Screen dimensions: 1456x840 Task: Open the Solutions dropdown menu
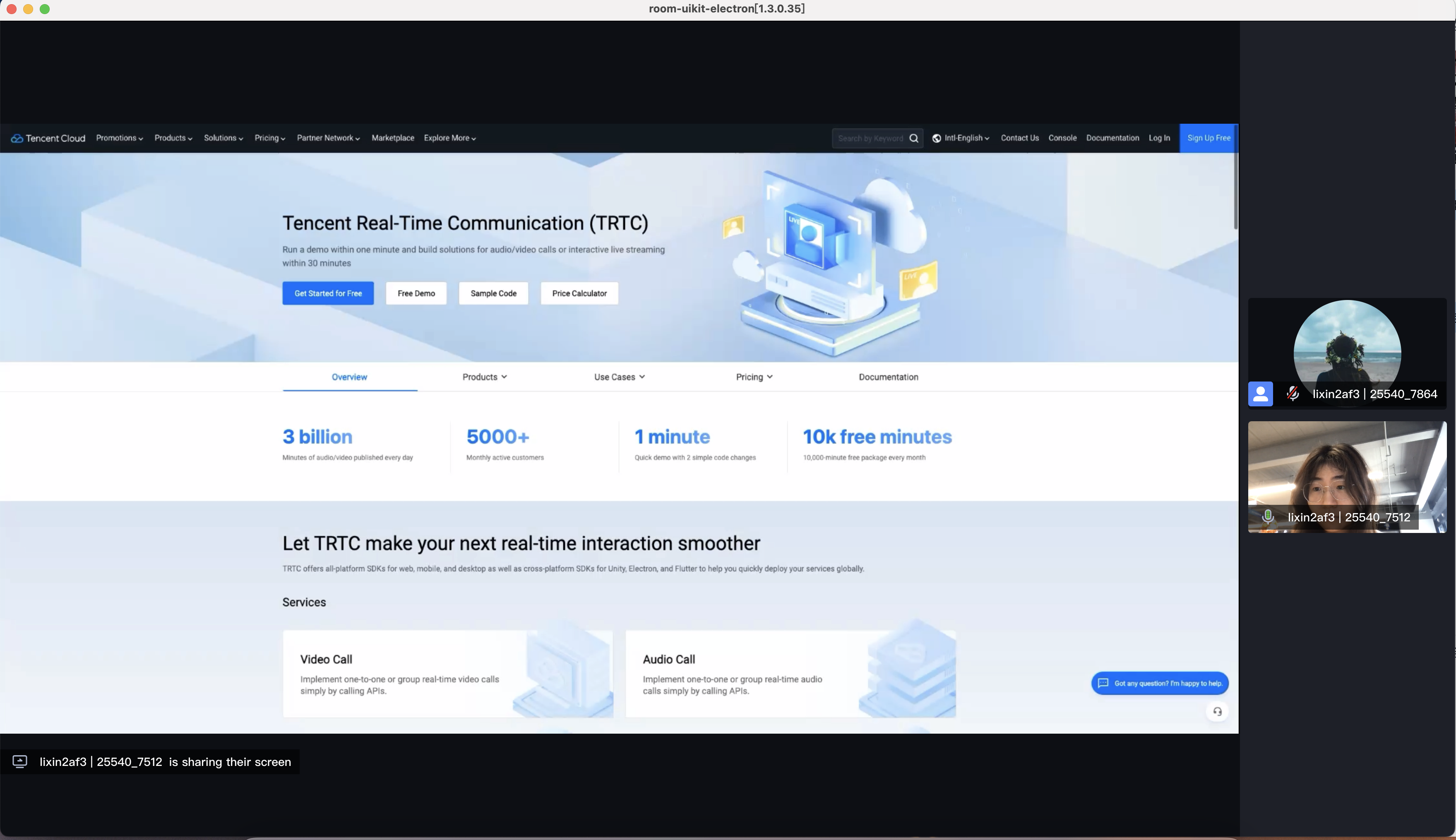[x=224, y=138]
